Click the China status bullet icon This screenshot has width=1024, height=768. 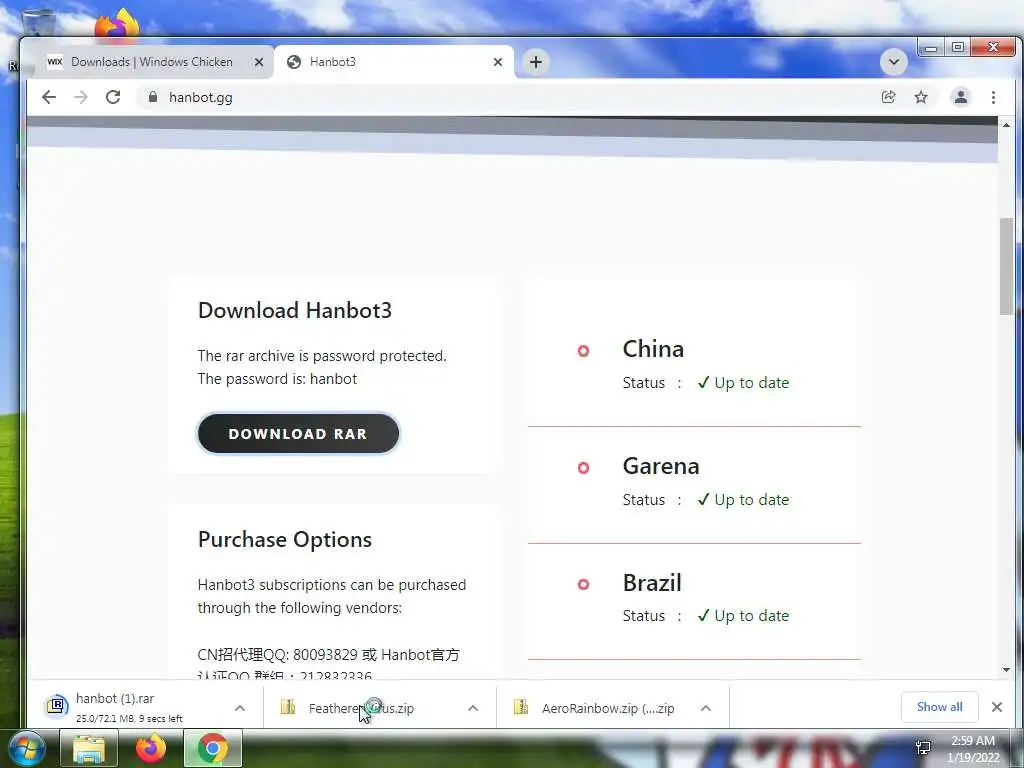[x=583, y=351]
